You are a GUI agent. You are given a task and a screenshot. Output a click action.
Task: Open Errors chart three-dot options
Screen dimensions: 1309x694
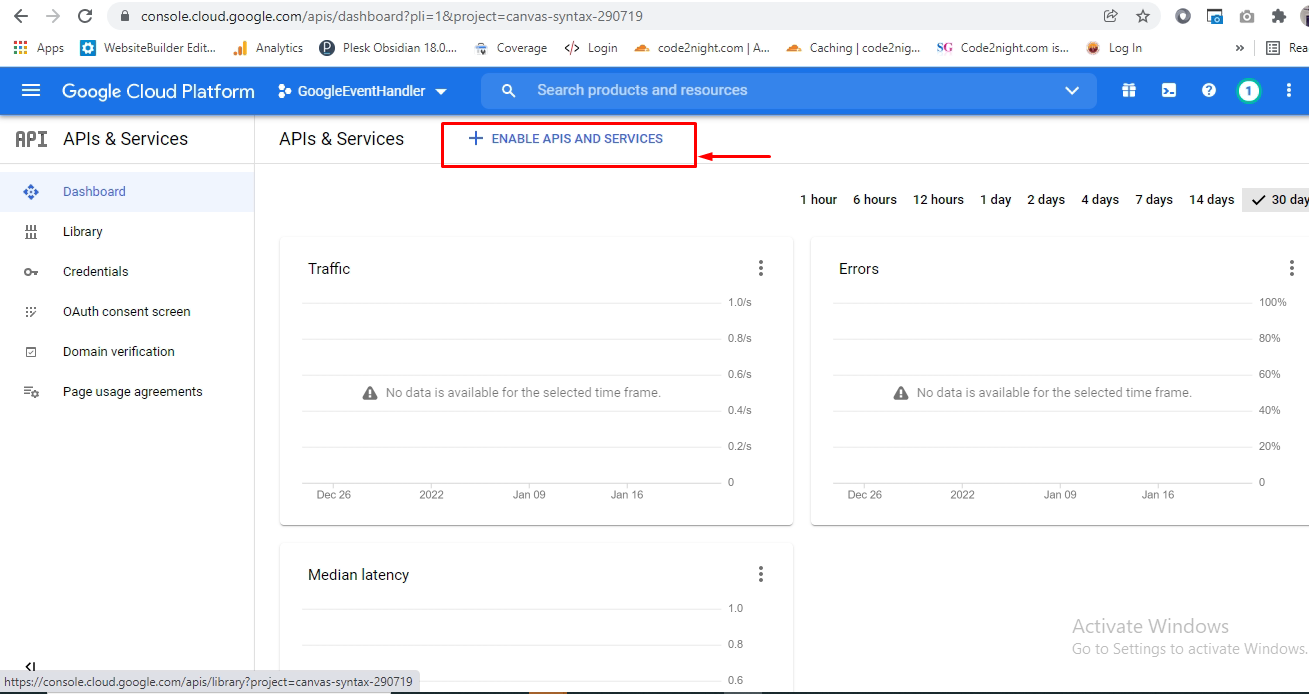tap(1292, 268)
